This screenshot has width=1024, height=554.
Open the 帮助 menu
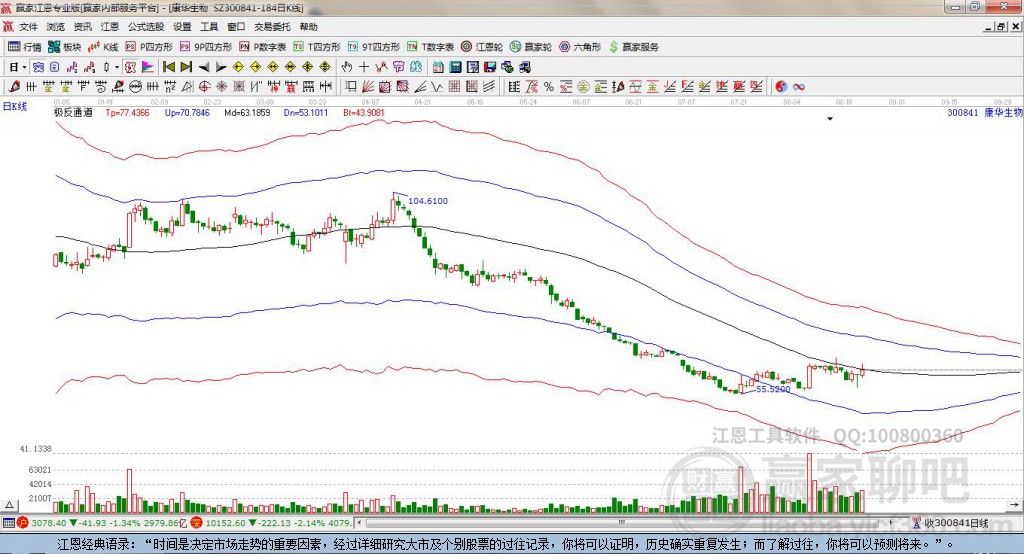tap(308, 27)
